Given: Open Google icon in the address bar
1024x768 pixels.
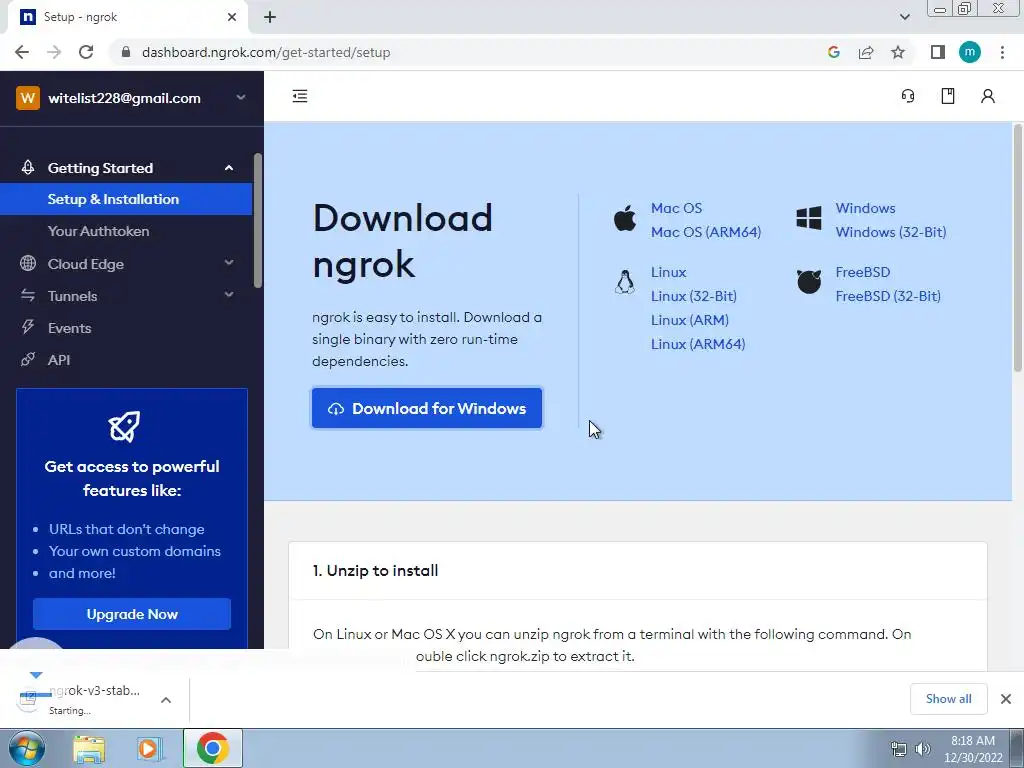Looking at the screenshot, I should point(833,52).
